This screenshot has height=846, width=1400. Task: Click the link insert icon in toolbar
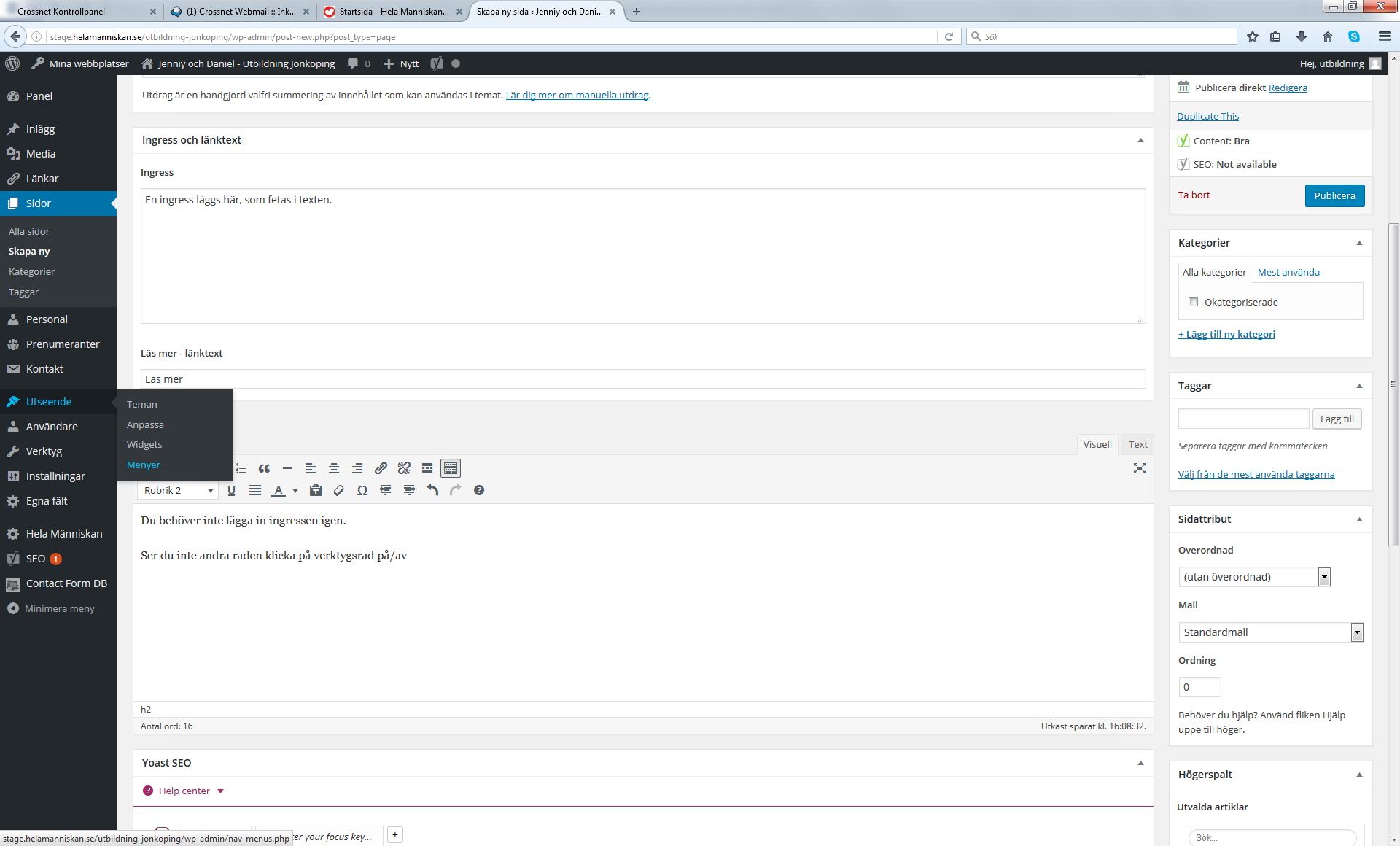pyautogui.click(x=381, y=468)
